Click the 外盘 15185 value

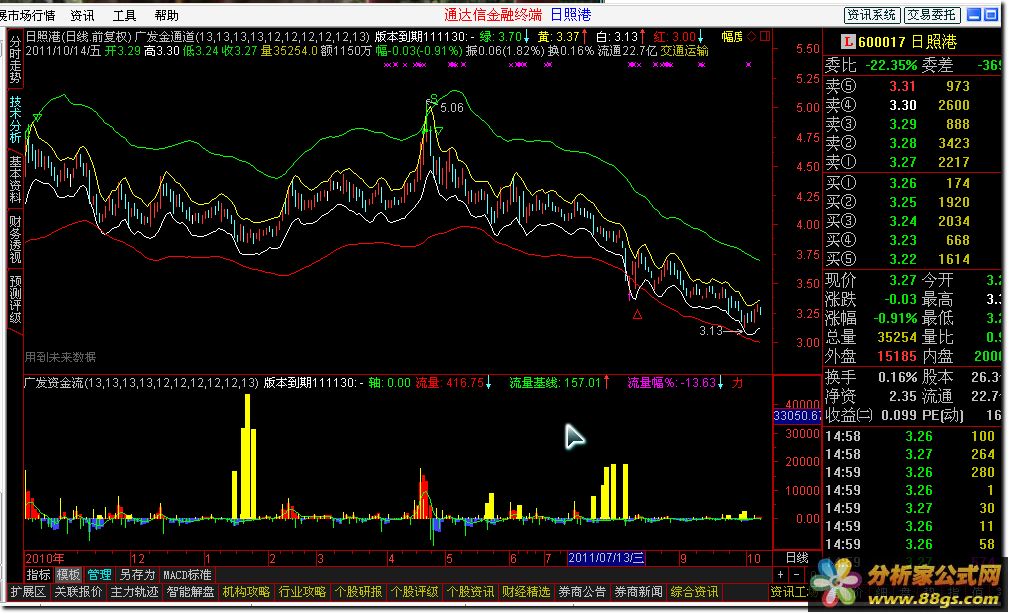point(897,356)
